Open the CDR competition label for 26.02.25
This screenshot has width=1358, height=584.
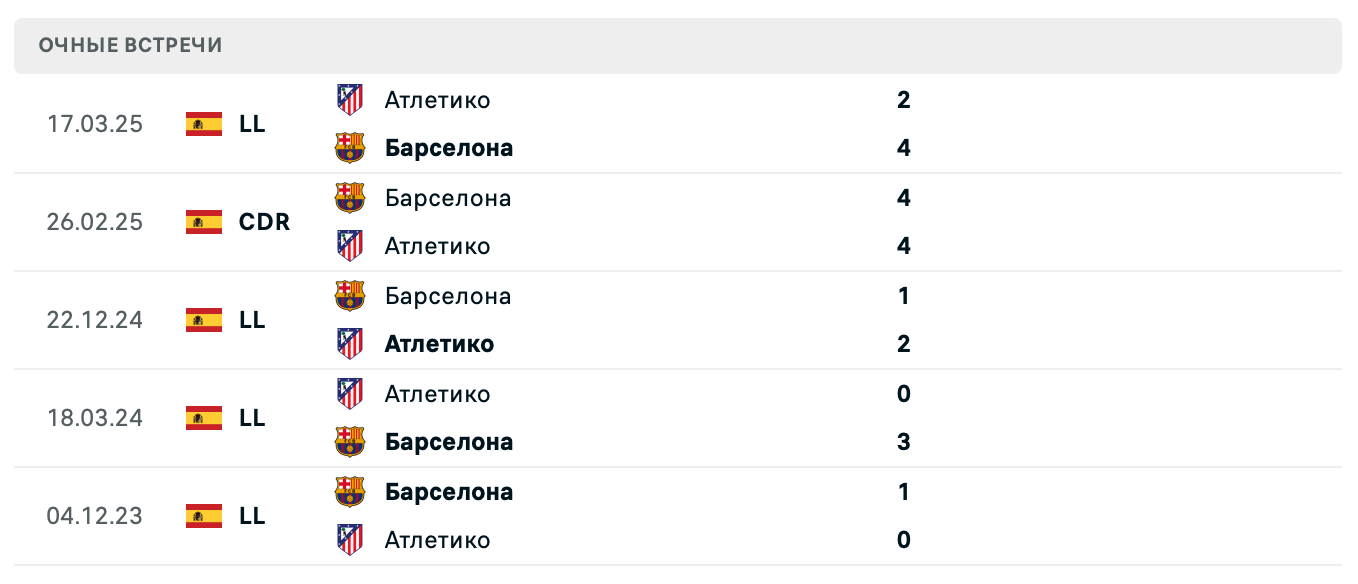[x=264, y=222]
